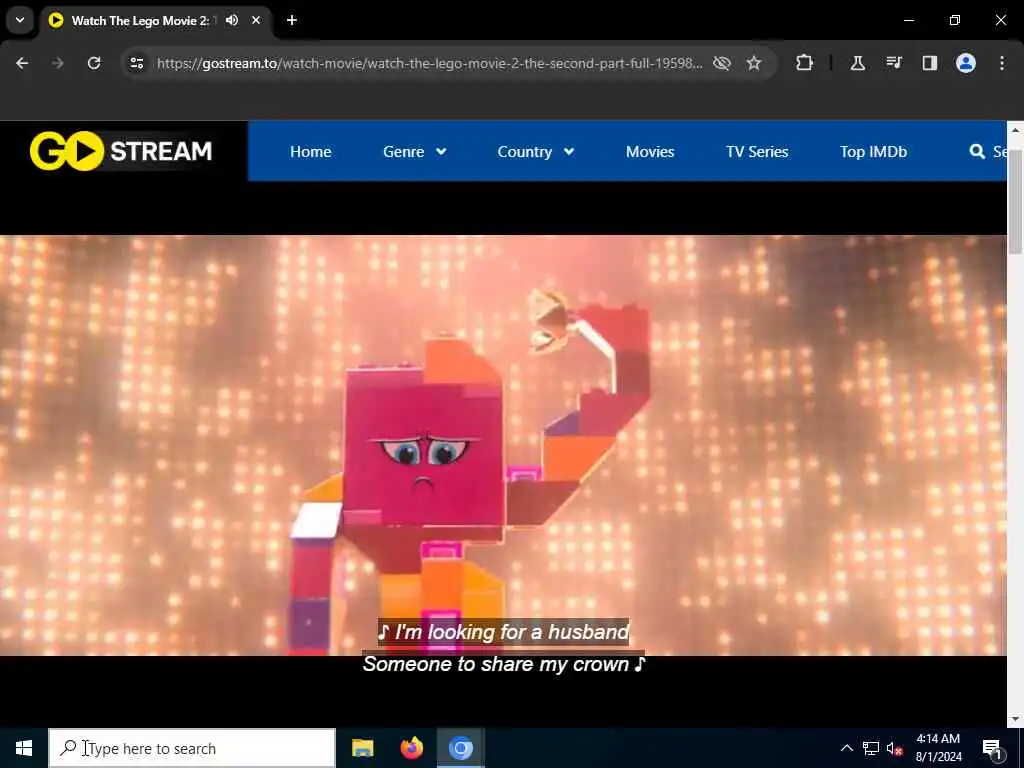This screenshot has width=1024, height=768.
Task: Click the page scrollbar up arrow
Action: pos(1016,131)
